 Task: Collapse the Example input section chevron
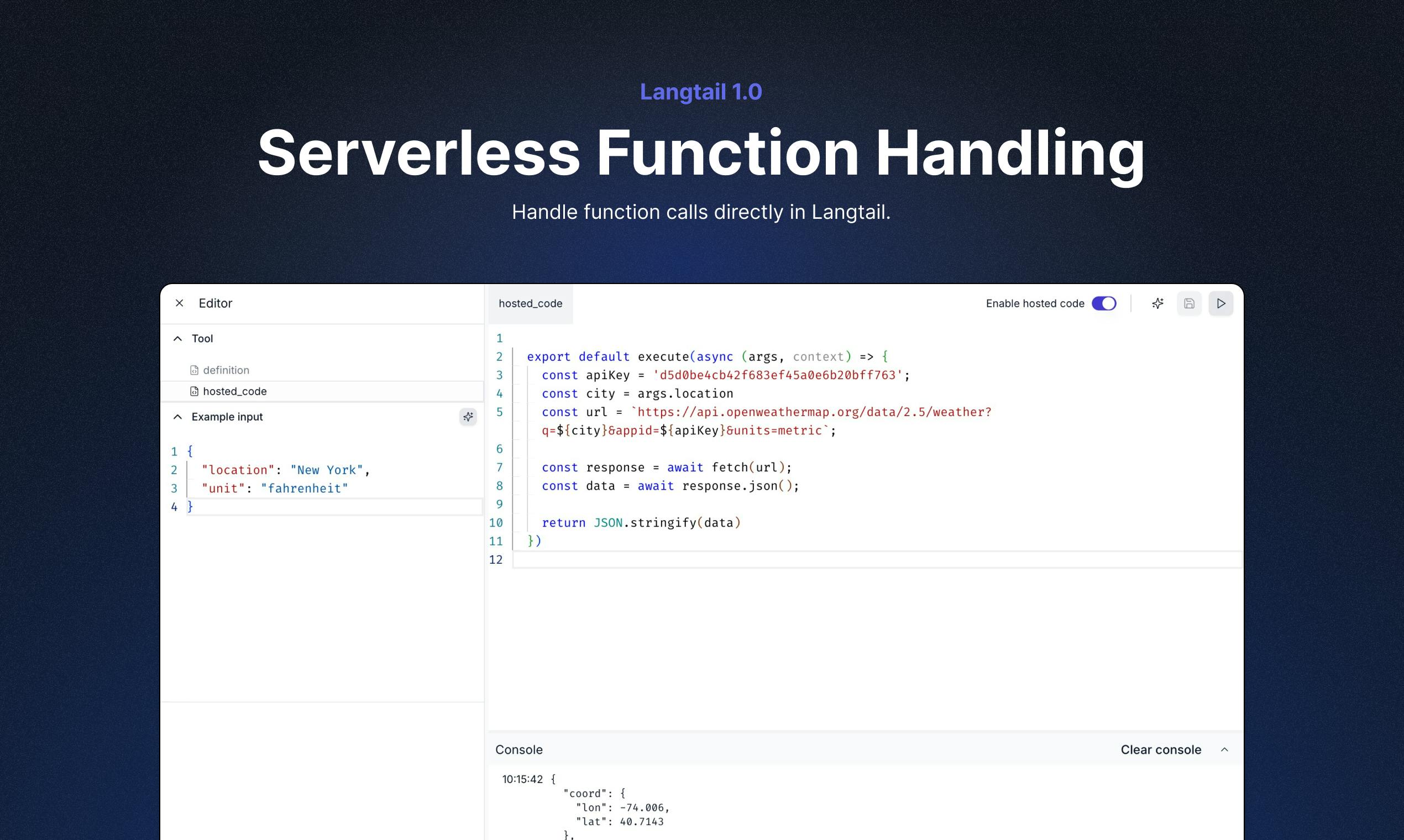[x=178, y=417]
